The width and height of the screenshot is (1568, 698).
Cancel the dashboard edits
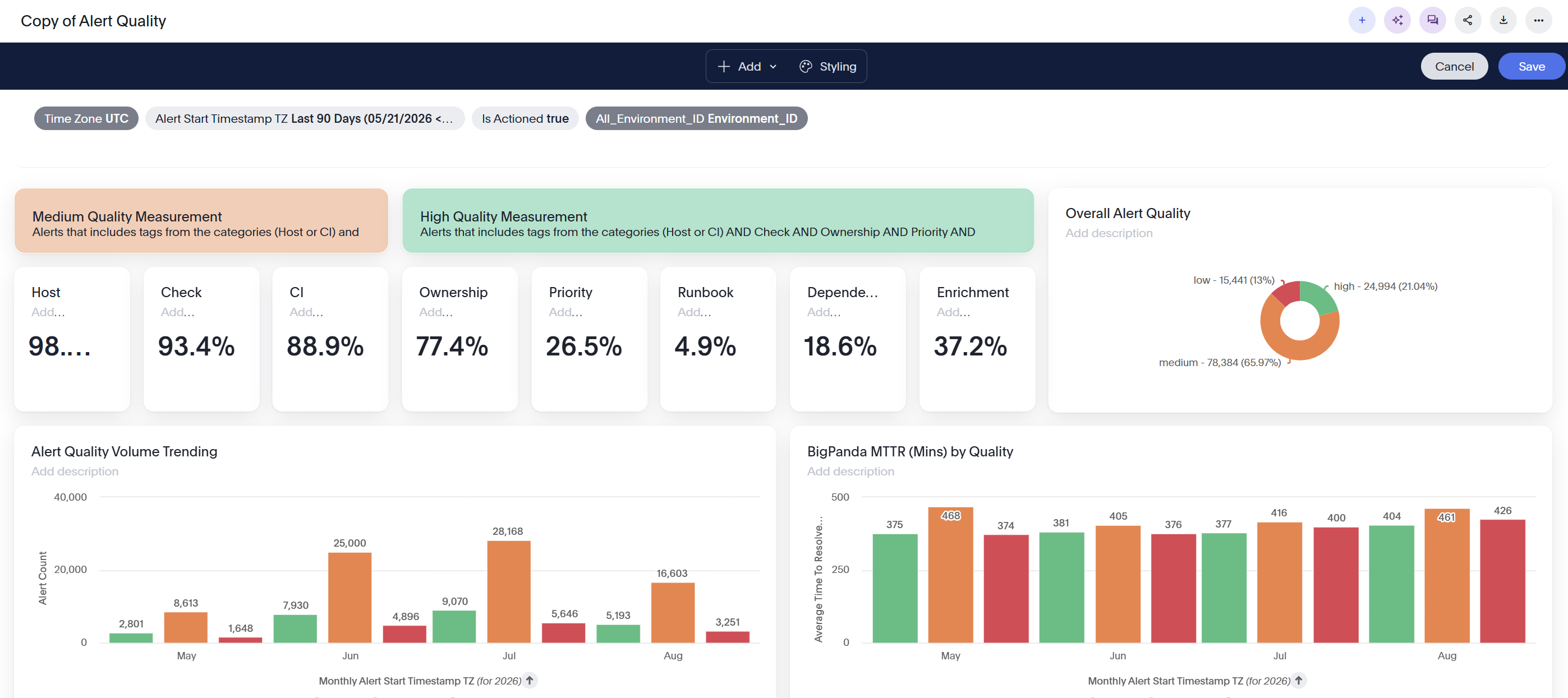pyautogui.click(x=1454, y=66)
